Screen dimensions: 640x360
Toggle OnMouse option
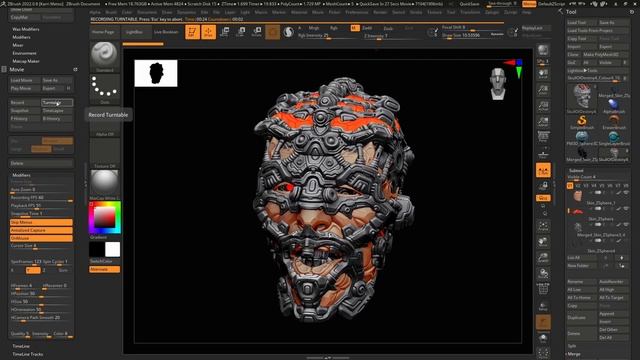[x=41, y=238]
